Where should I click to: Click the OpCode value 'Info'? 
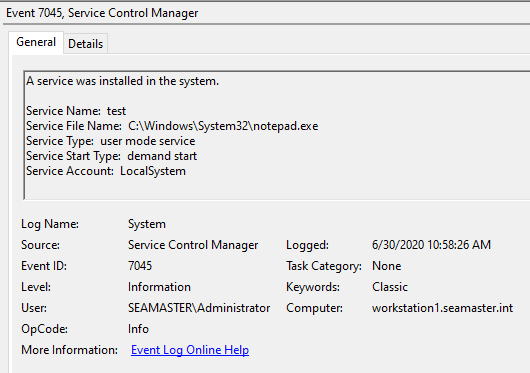pos(138,329)
